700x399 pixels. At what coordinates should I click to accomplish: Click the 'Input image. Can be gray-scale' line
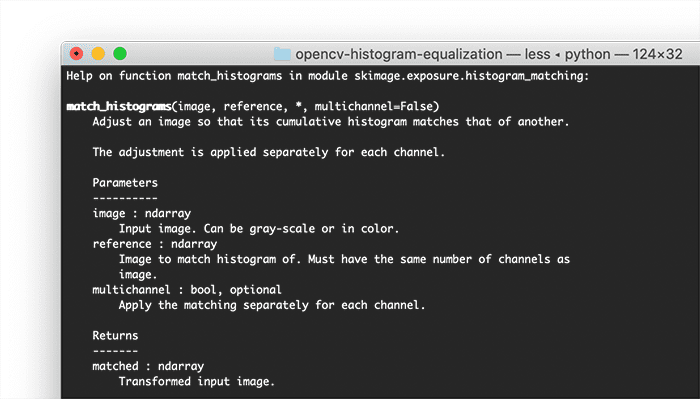tap(259, 229)
